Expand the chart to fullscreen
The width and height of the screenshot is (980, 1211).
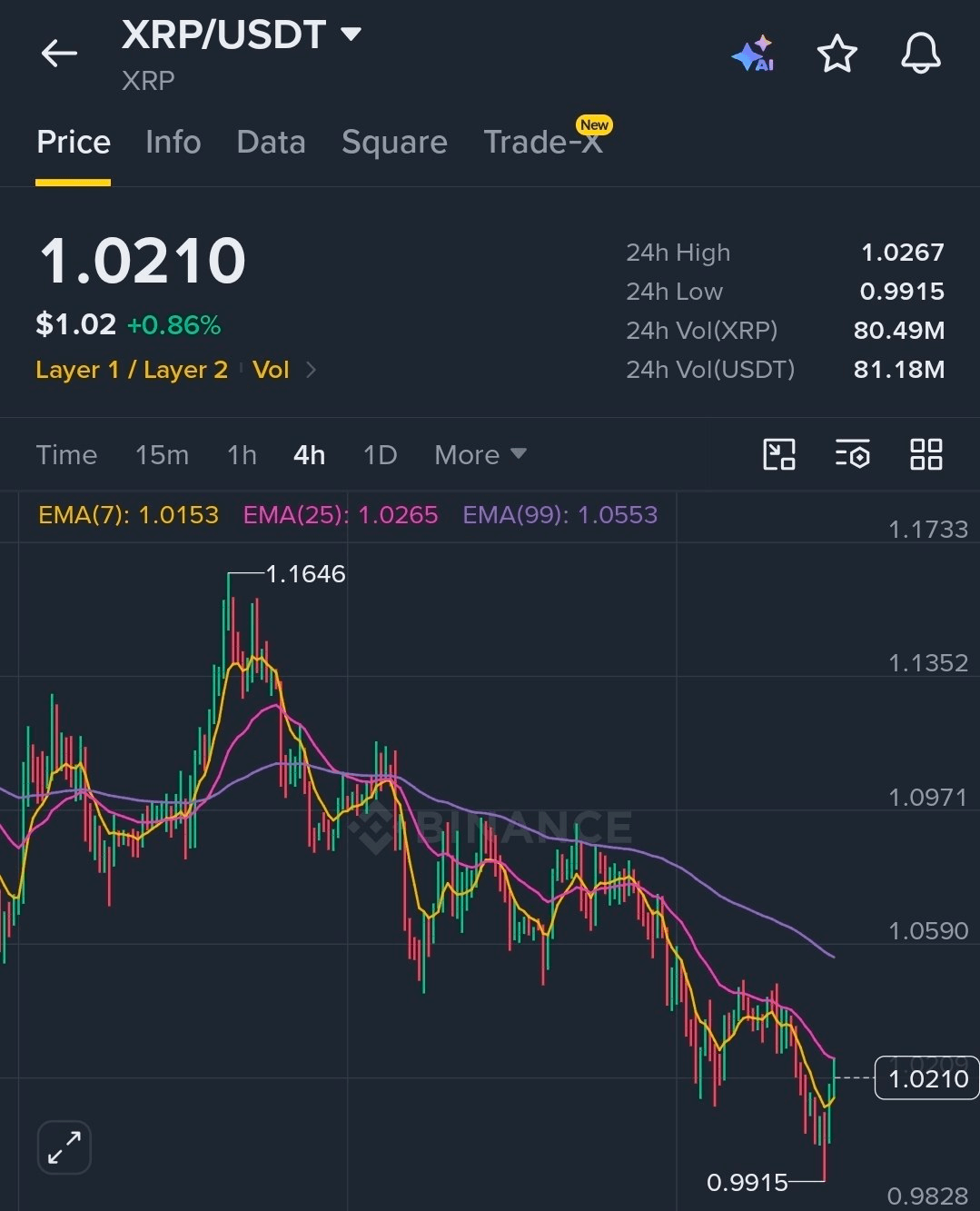(64, 1146)
